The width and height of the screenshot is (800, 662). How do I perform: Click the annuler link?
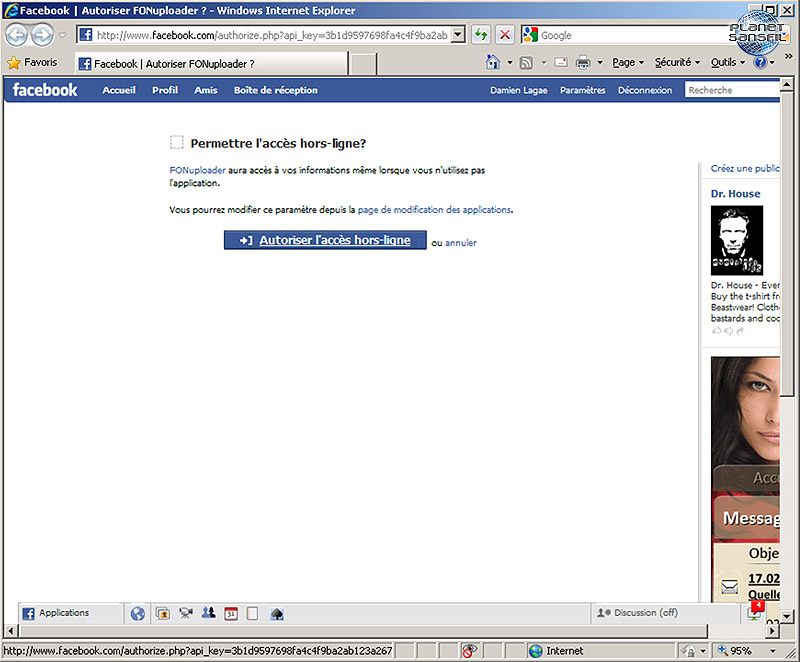point(461,243)
